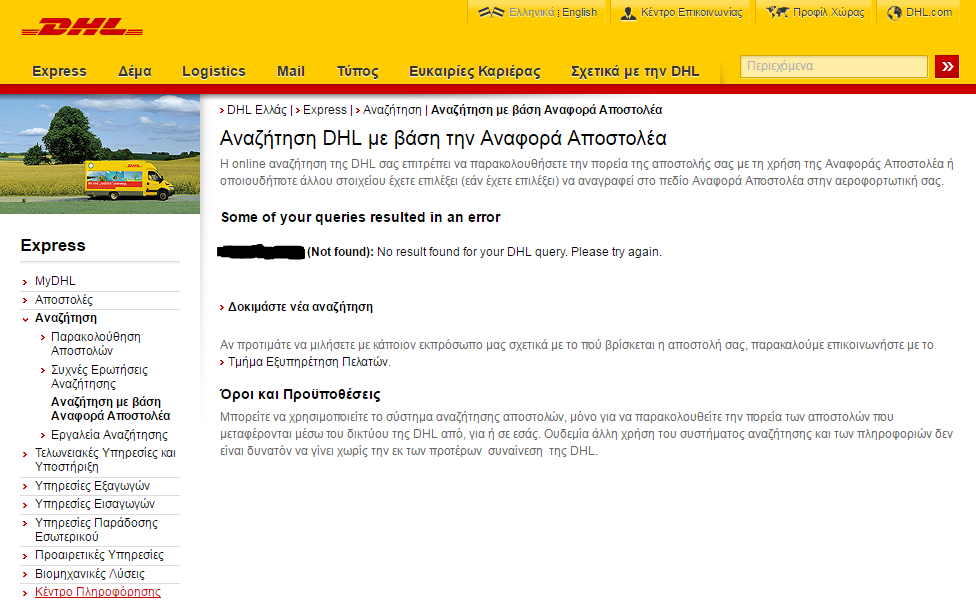Open Συχνές Ερωτήσεις Αναζήτησης sidebar item
976x602 pixels.
100,377
